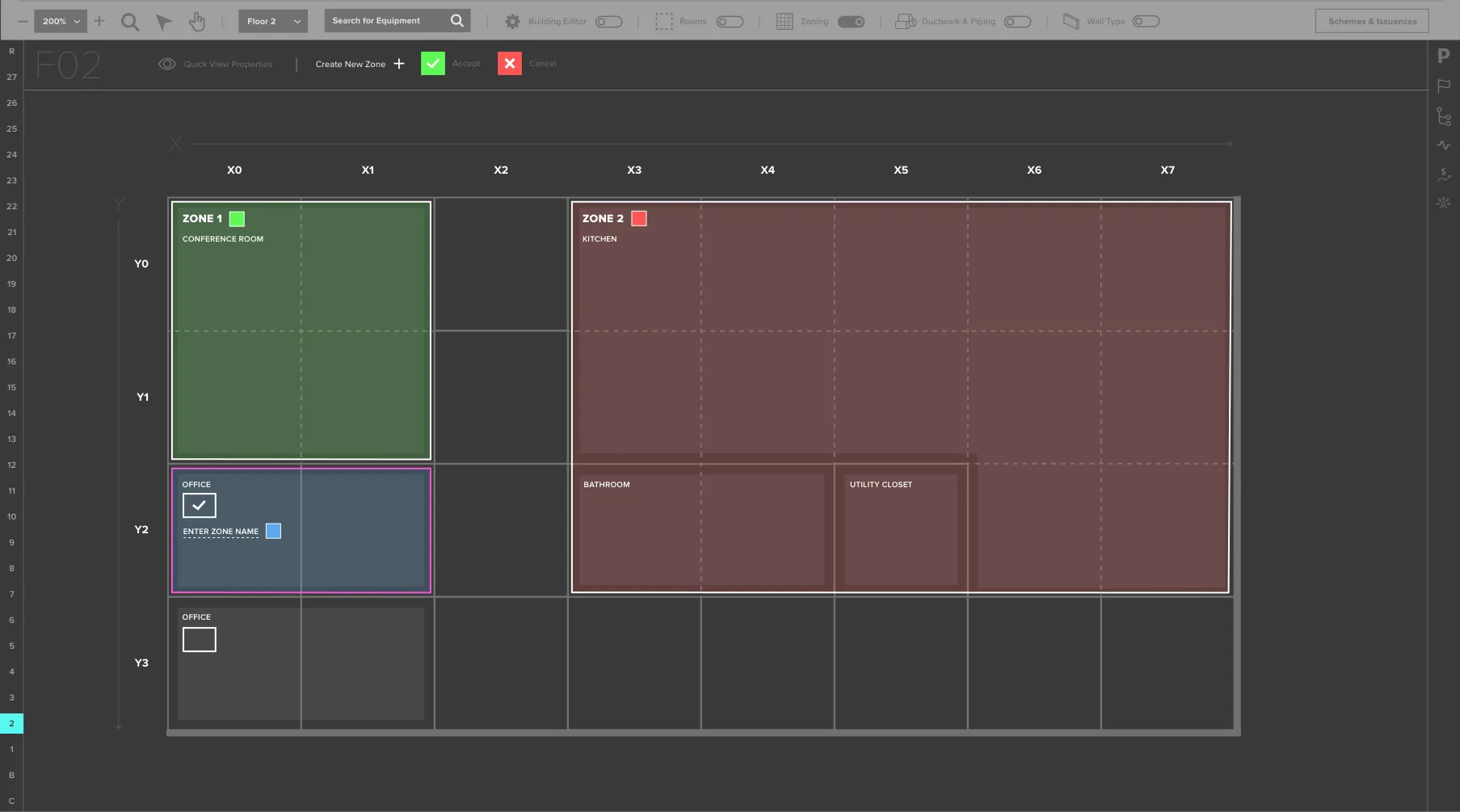Screen dimensions: 1460x812
Task: Select the hand pan tool
Action: tap(197, 22)
